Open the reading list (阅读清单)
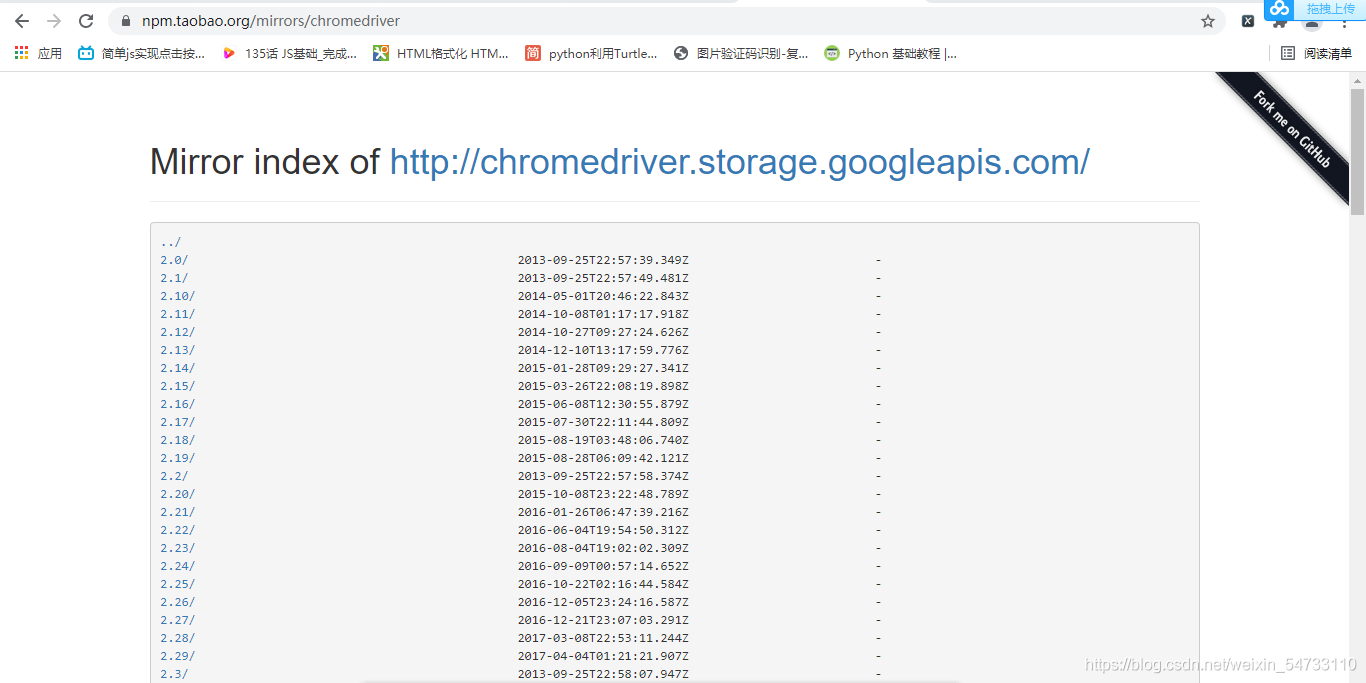Screen dimensions: 1366x683 coord(1316,53)
